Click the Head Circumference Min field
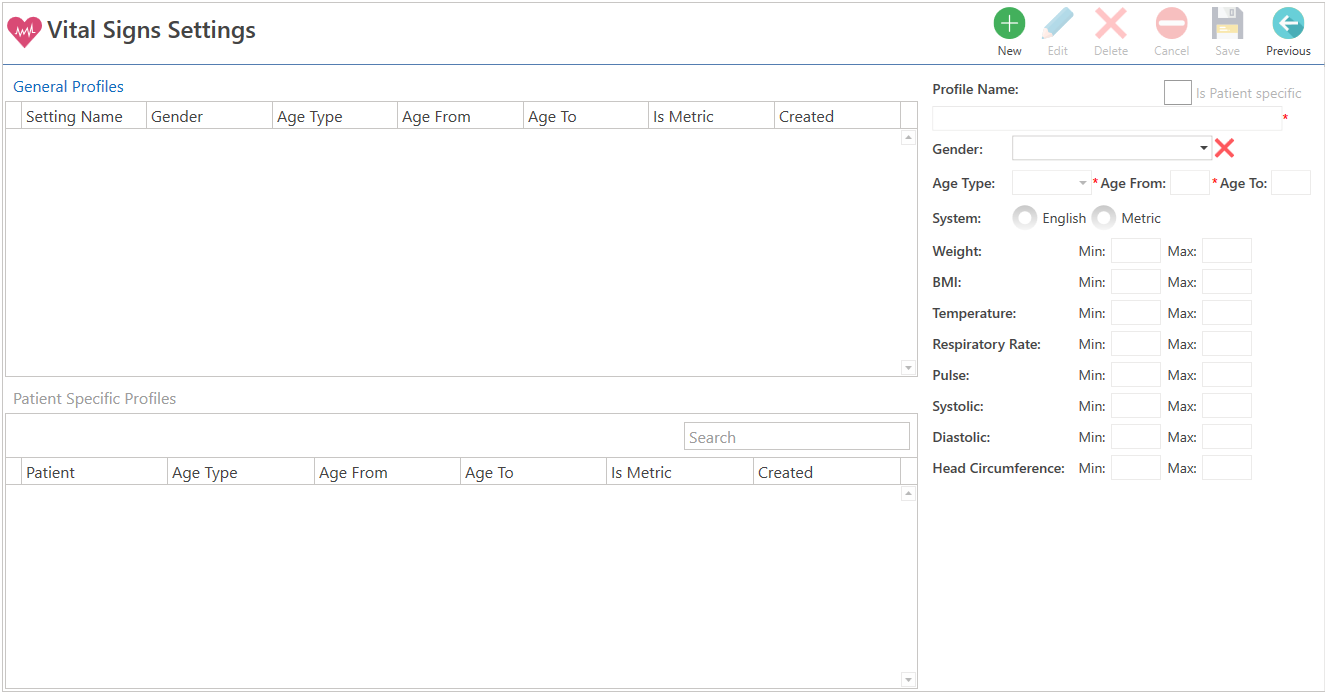Image resolution: width=1330 pixels, height=695 pixels. coord(1136,468)
